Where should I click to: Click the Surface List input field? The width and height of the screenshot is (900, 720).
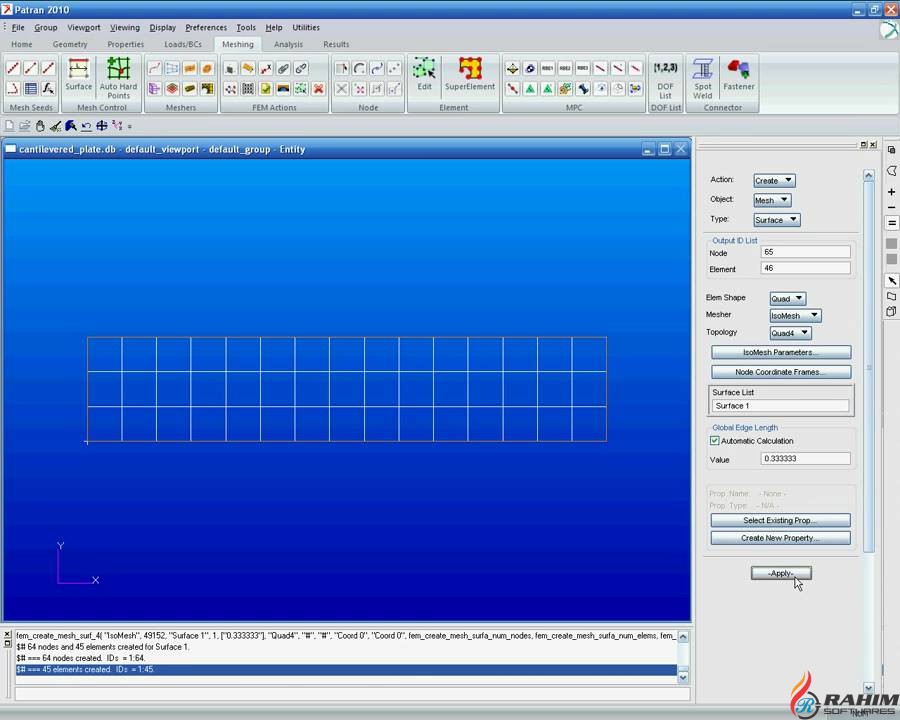pos(780,406)
